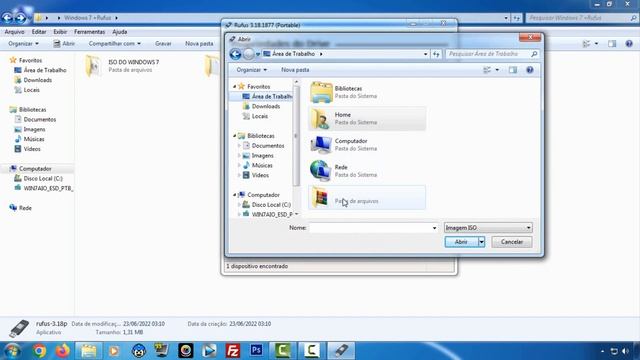Collapse the Favoritos group in Abrir dialog
Image resolution: width=640 pixels, height=360 pixels.
[x=234, y=87]
